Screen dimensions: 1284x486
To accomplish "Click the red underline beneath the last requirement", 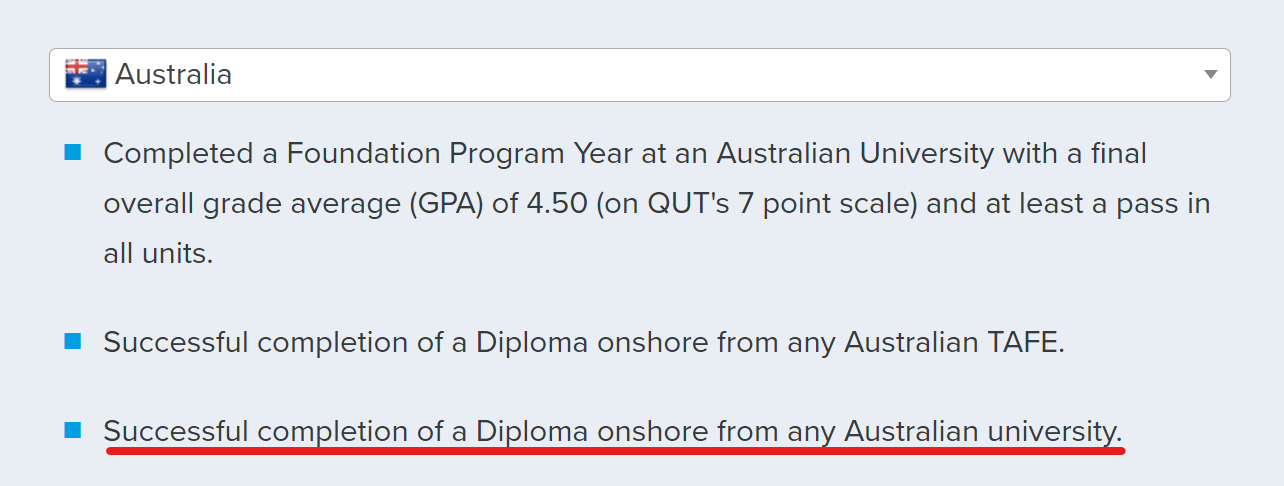I will point(615,451).
